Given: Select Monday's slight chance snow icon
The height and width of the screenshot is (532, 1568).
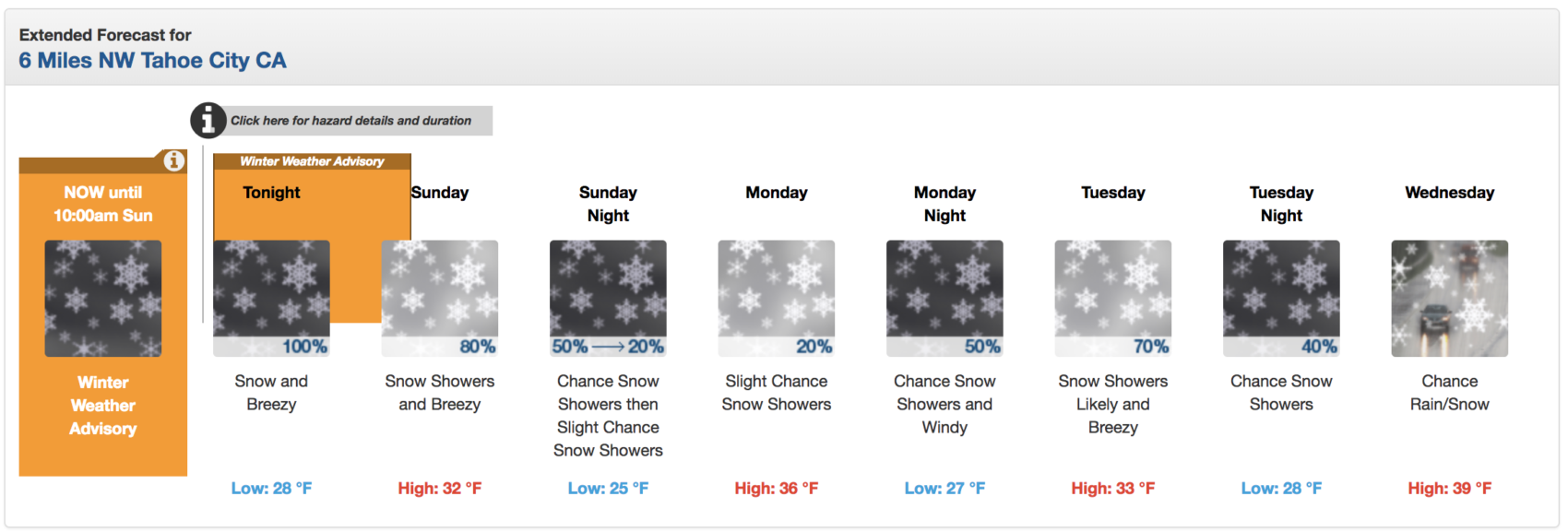Looking at the screenshot, I should pos(777,299).
